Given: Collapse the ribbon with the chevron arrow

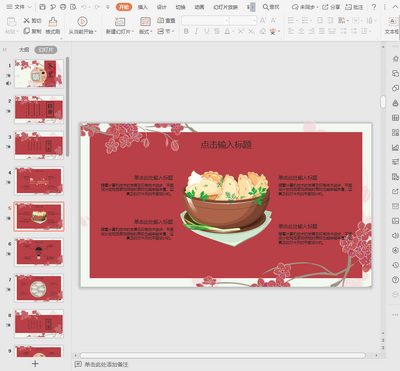Looking at the screenshot, I should (395, 7).
